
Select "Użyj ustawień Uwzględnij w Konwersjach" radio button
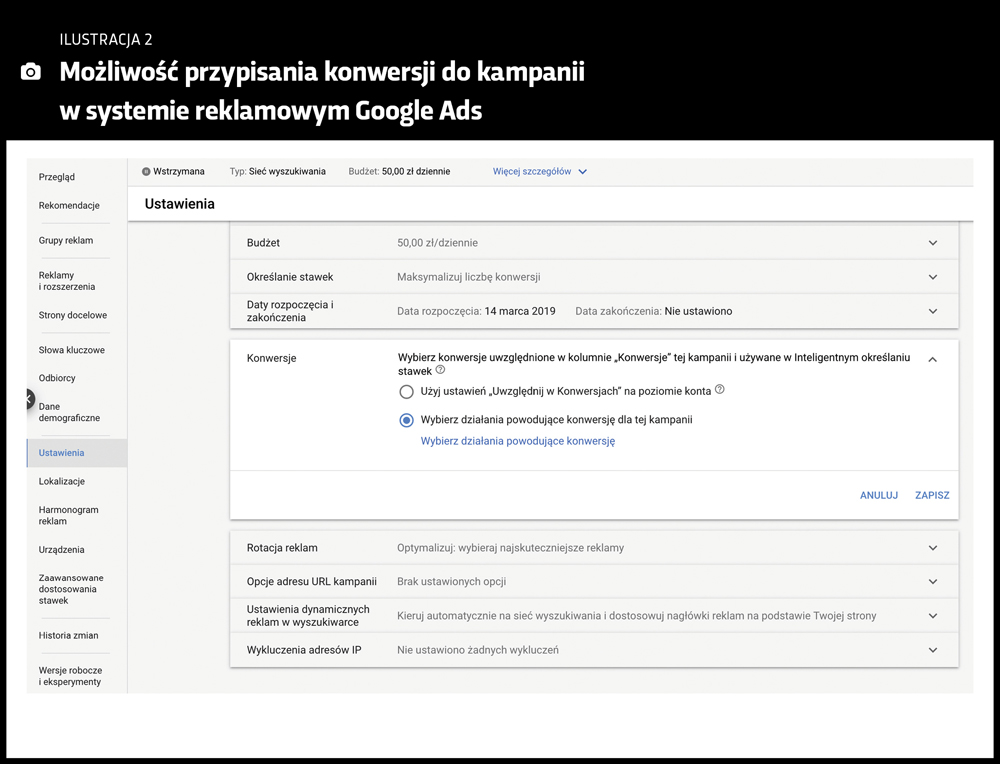406,392
